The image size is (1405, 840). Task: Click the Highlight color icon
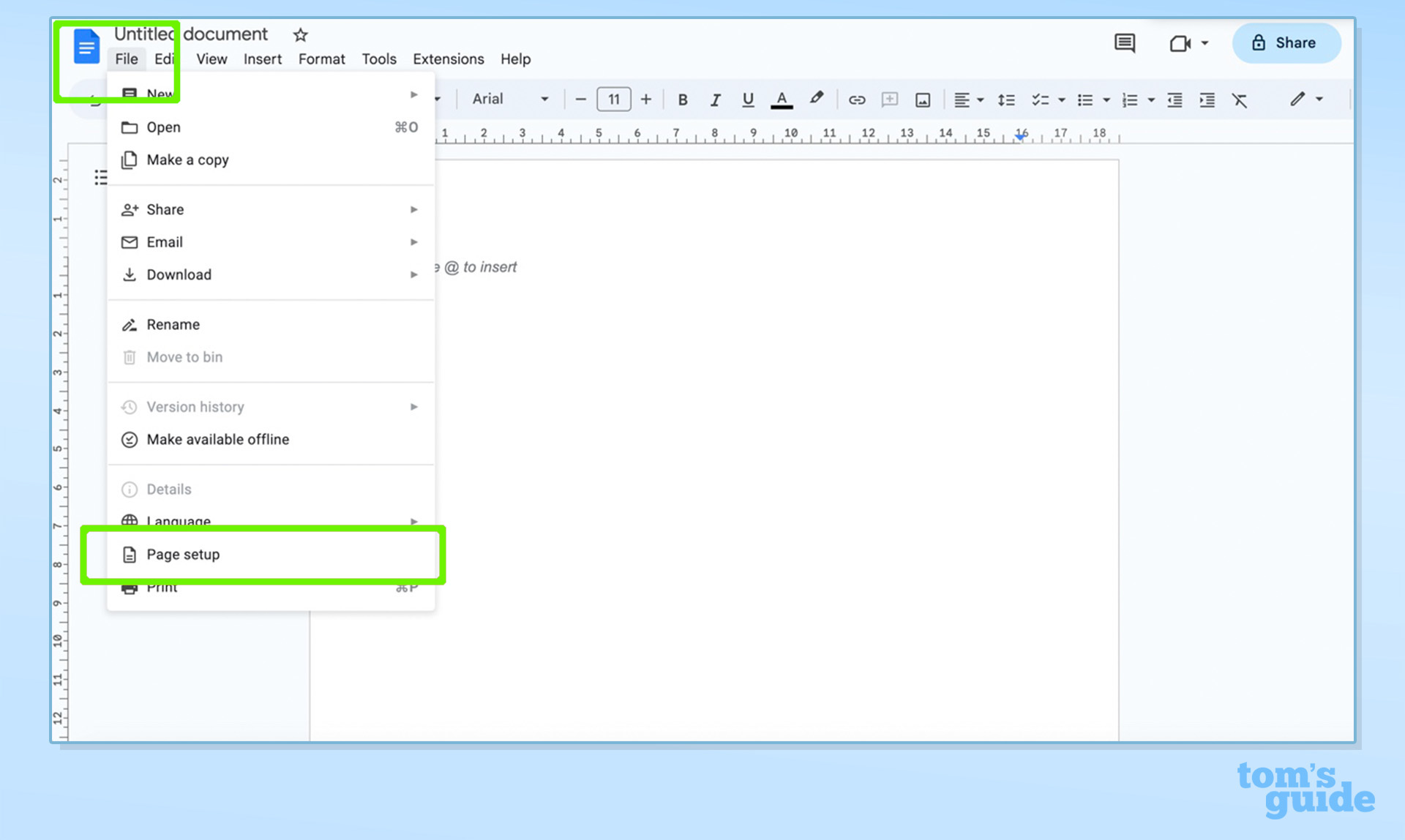coord(815,98)
